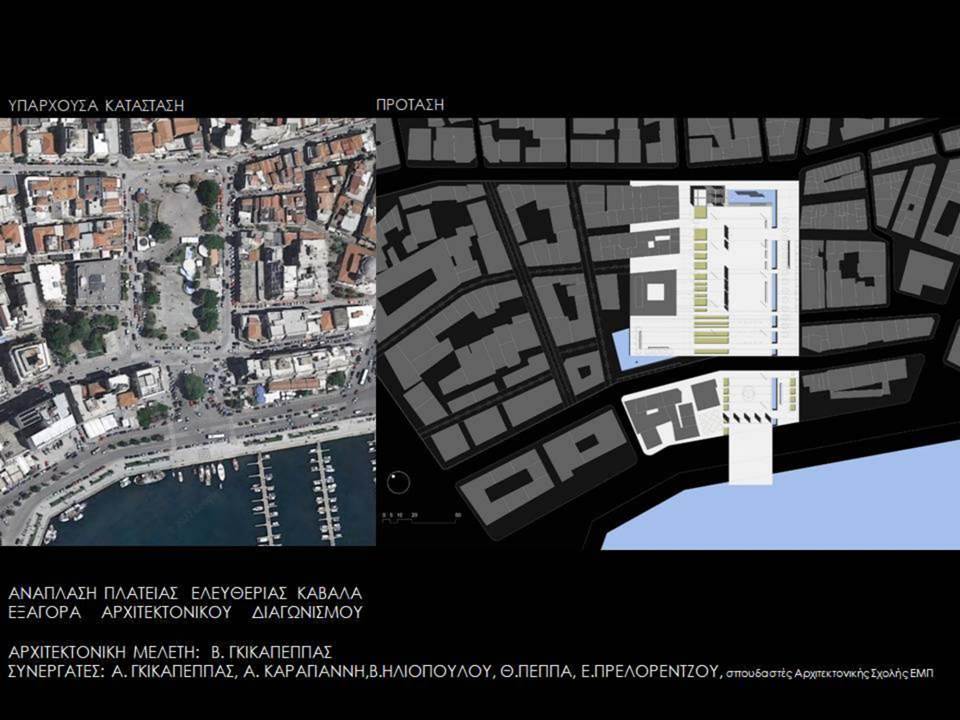Click the 'ΕΞΑΓΟΡΑ ΑΡΧΙΤΕΚΤΟΝΙΚΟΥ ΔΙΑΓΩΝΙΣΜΟΥ' line
This screenshot has width=960, height=720.
coord(186,612)
